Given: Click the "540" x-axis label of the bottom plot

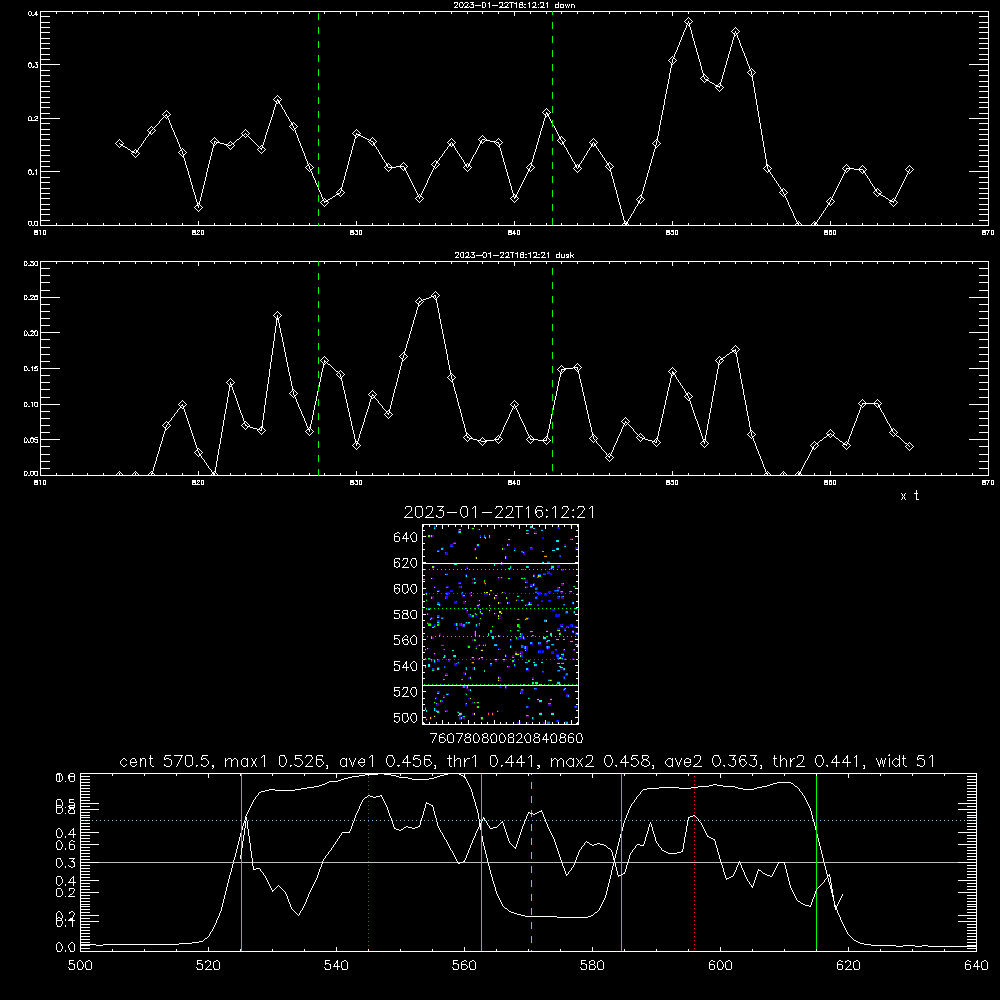Looking at the screenshot, I should click(x=336, y=966).
